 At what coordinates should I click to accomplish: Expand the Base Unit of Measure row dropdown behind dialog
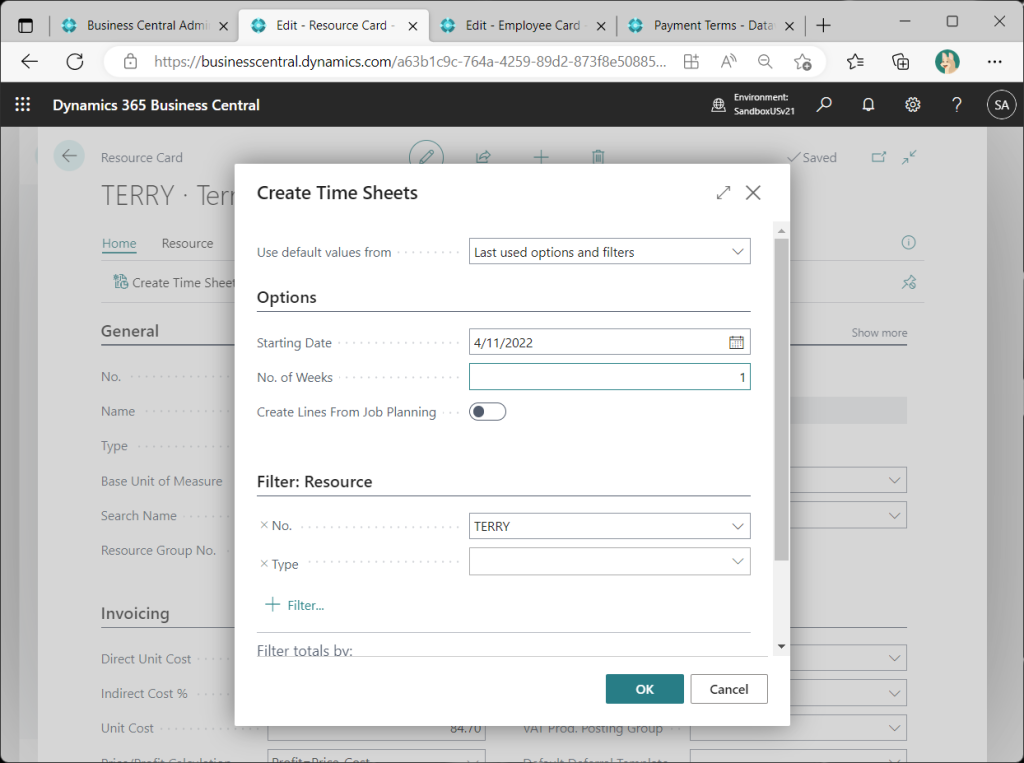pyautogui.click(x=894, y=480)
